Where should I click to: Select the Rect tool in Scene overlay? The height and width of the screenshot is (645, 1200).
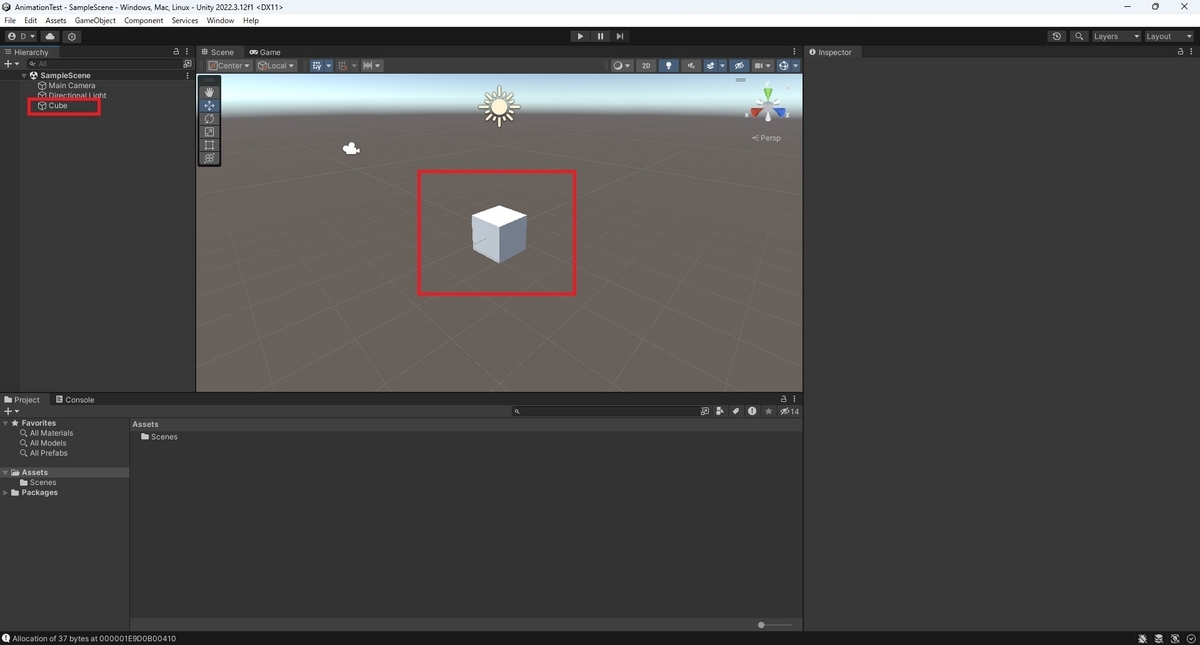pos(209,144)
